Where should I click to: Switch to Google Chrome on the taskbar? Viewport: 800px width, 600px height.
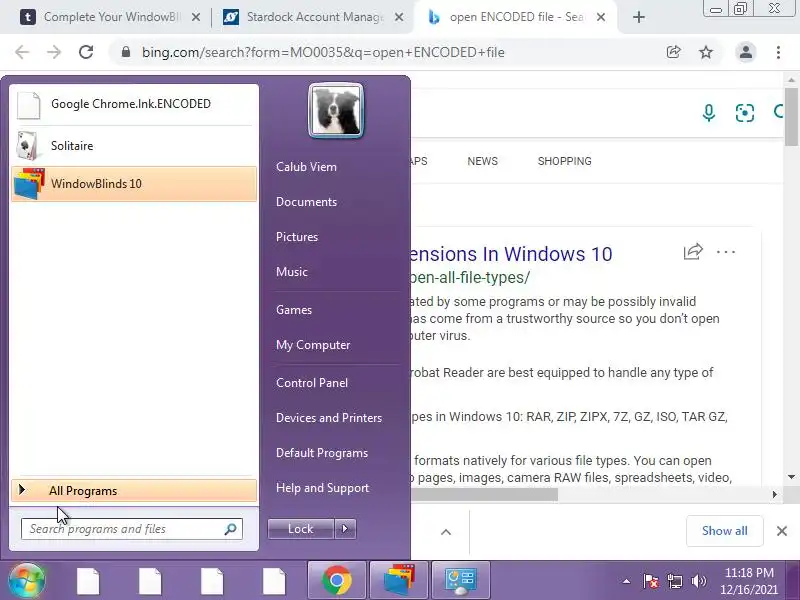[337, 581]
